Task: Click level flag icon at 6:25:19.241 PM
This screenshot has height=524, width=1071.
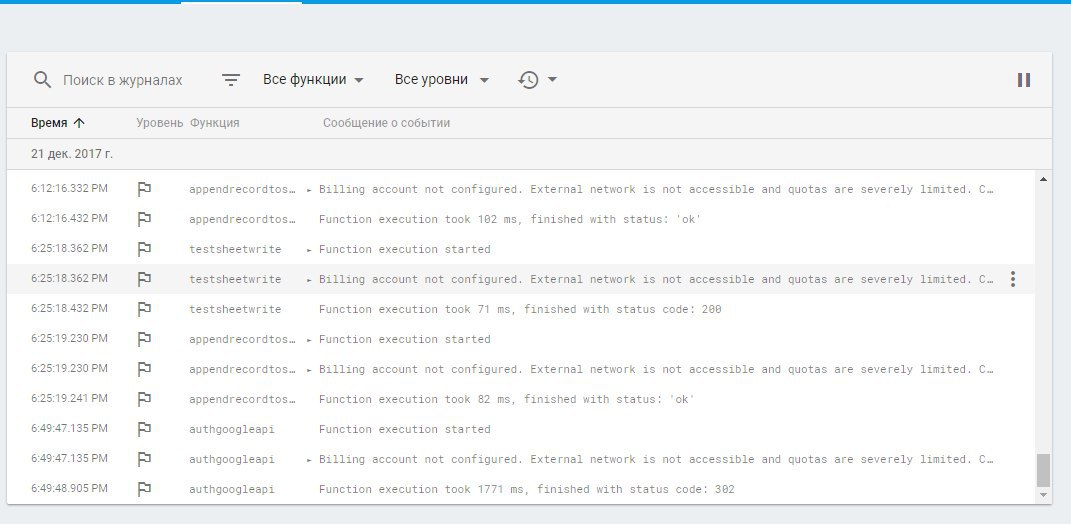Action: pos(144,399)
